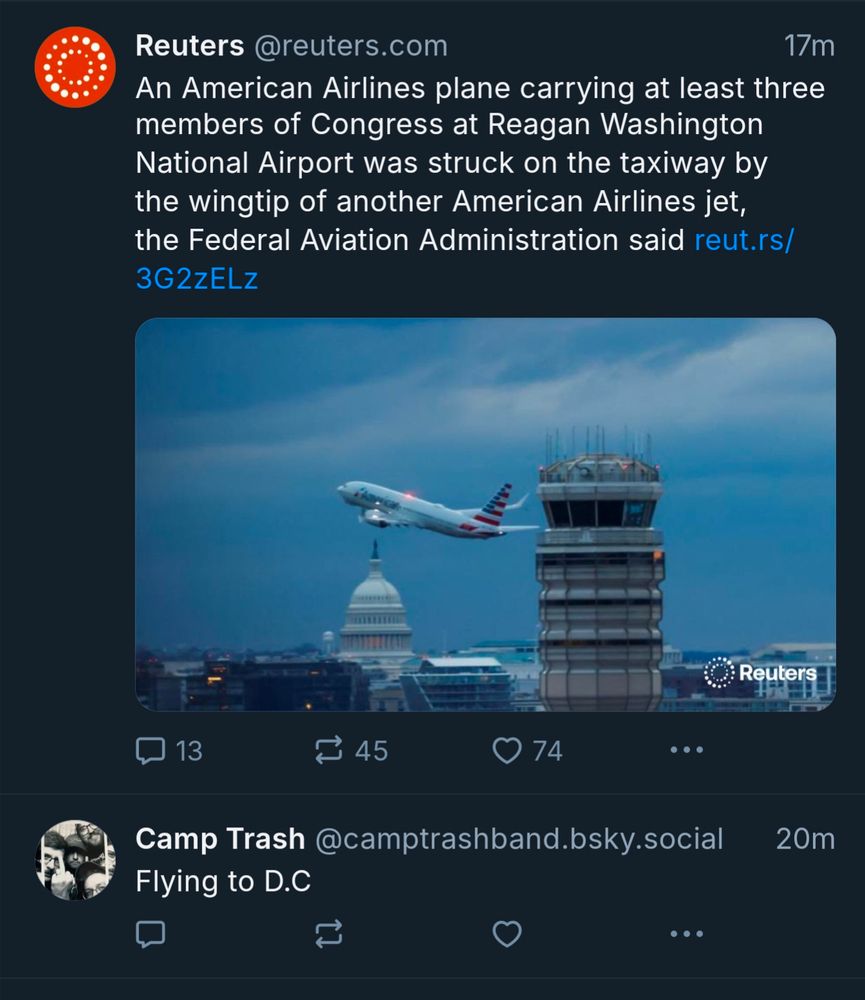Open the Camp Trash 20m timestamp
The height and width of the screenshot is (1000, 865).
point(805,839)
